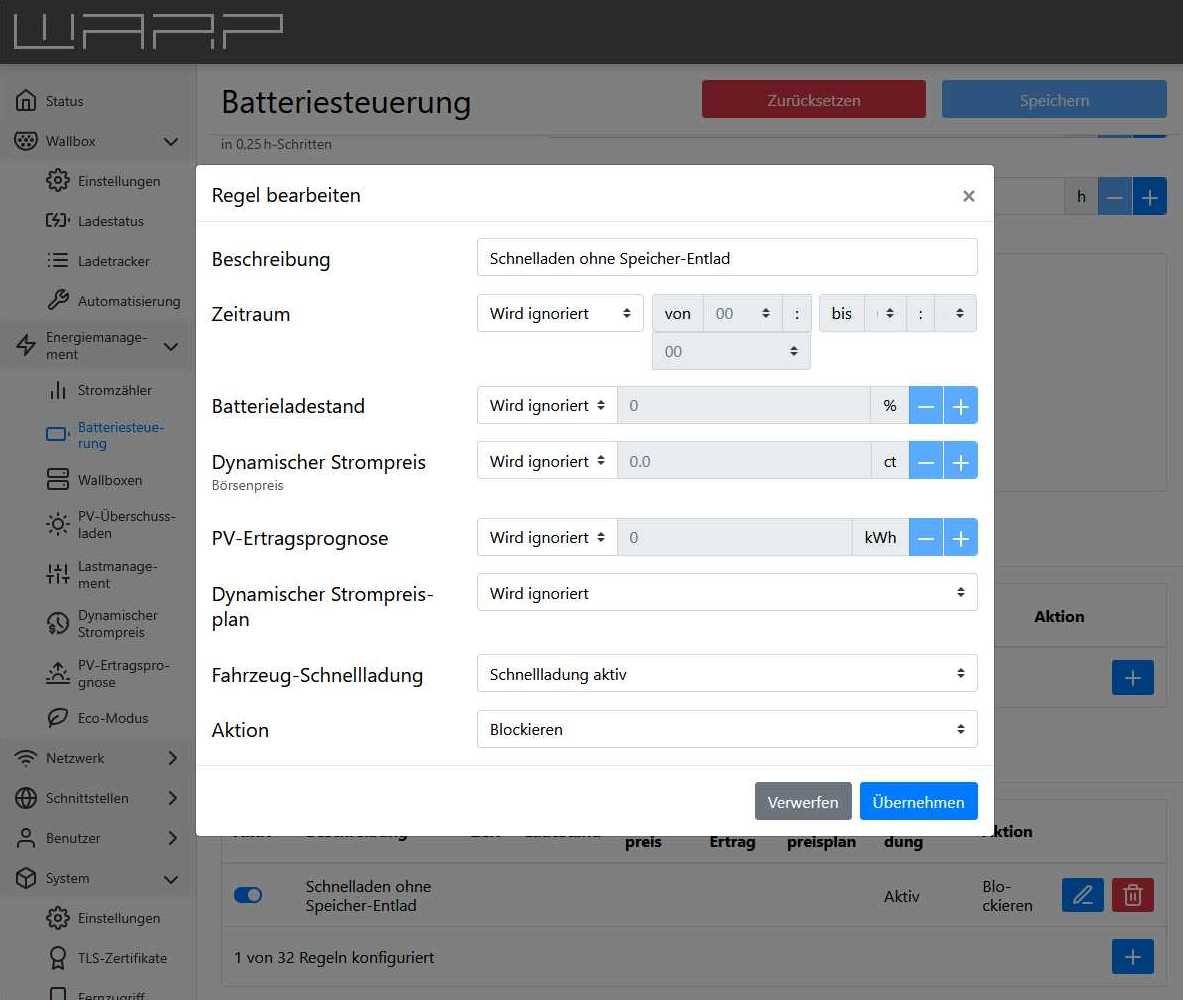
Task: Increase PV-Ertragsprognose with plus button
Action: 960,538
